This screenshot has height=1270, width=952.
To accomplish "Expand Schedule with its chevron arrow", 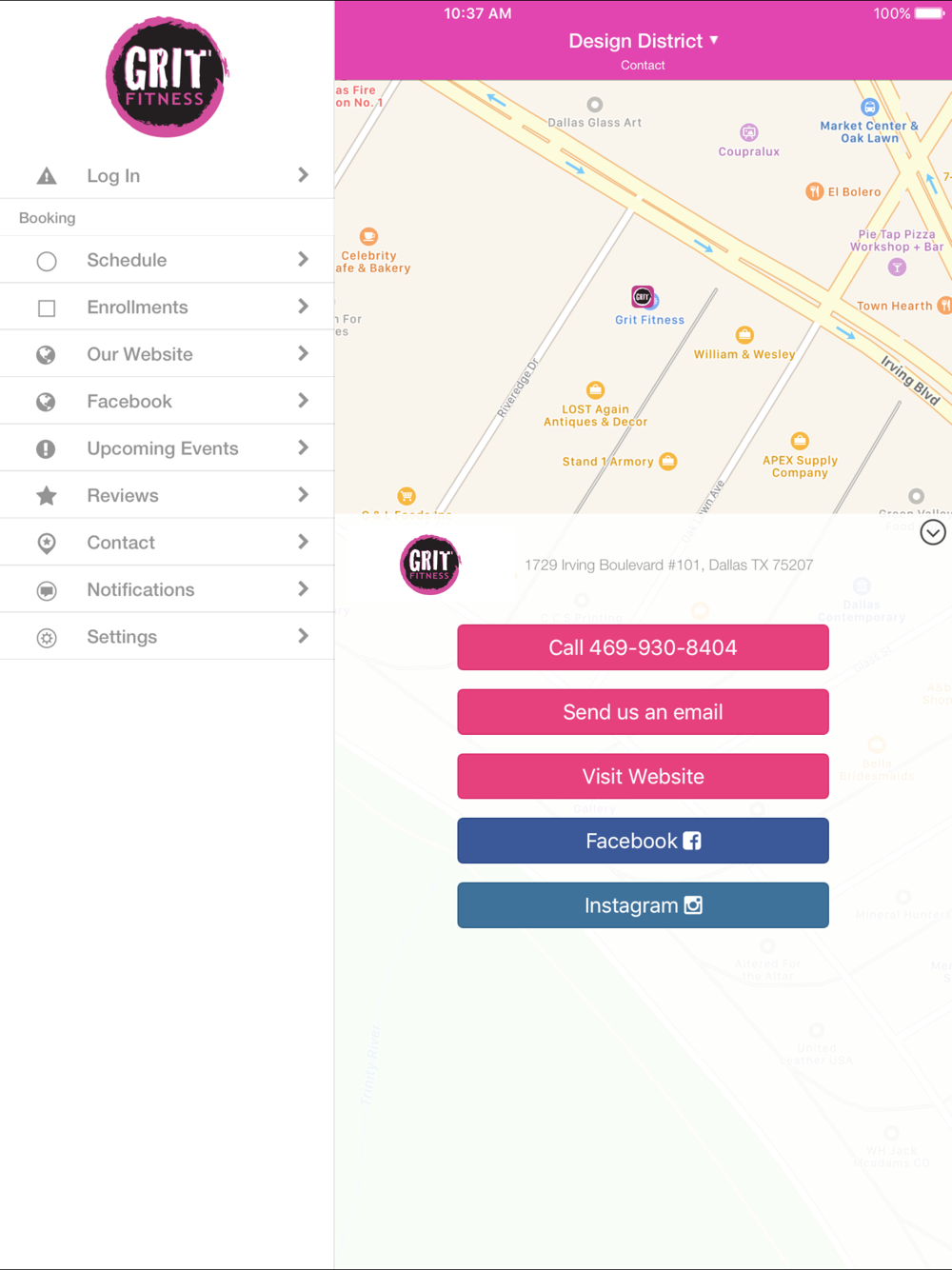I will [x=303, y=260].
